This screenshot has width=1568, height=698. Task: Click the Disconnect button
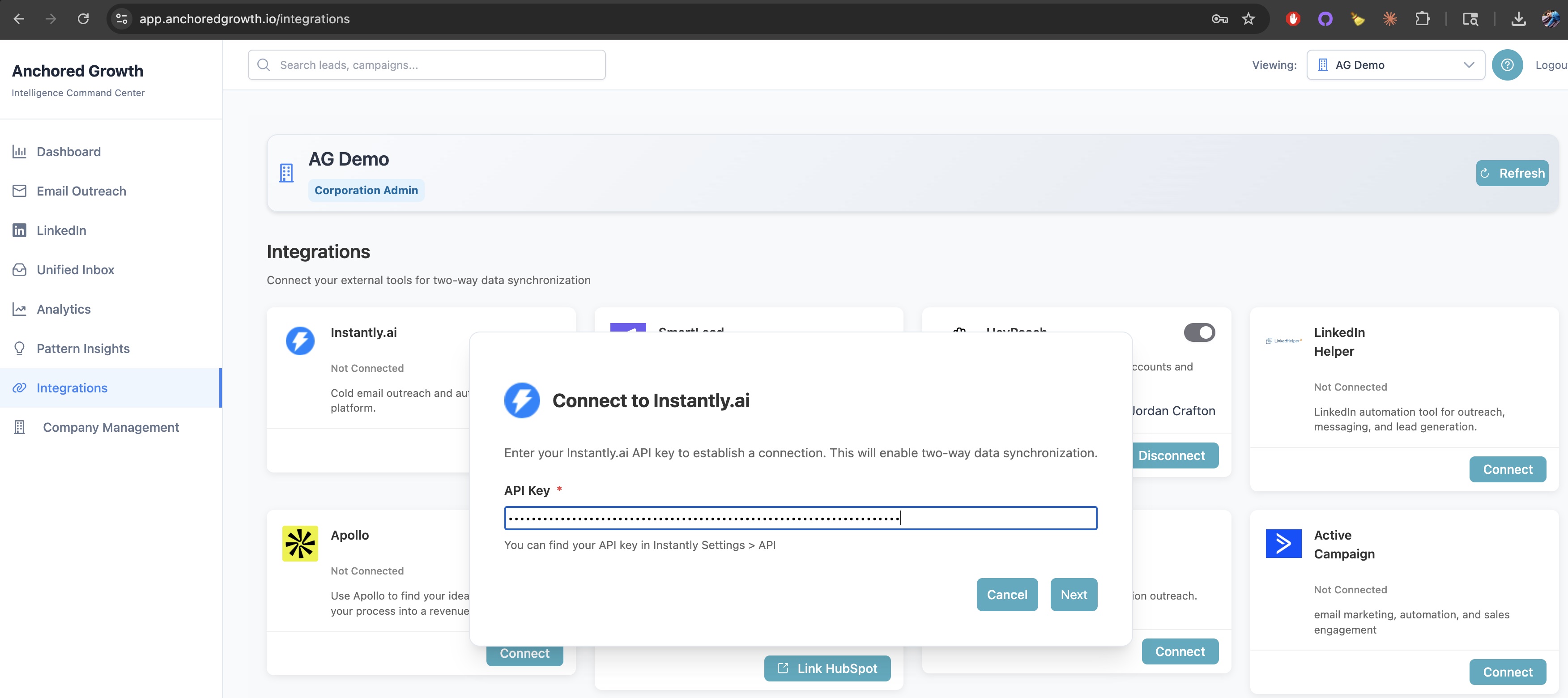click(1175, 455)
